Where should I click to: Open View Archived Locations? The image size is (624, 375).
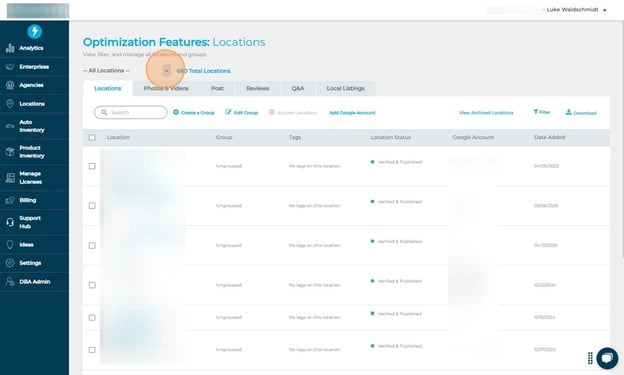pos(486,113)
